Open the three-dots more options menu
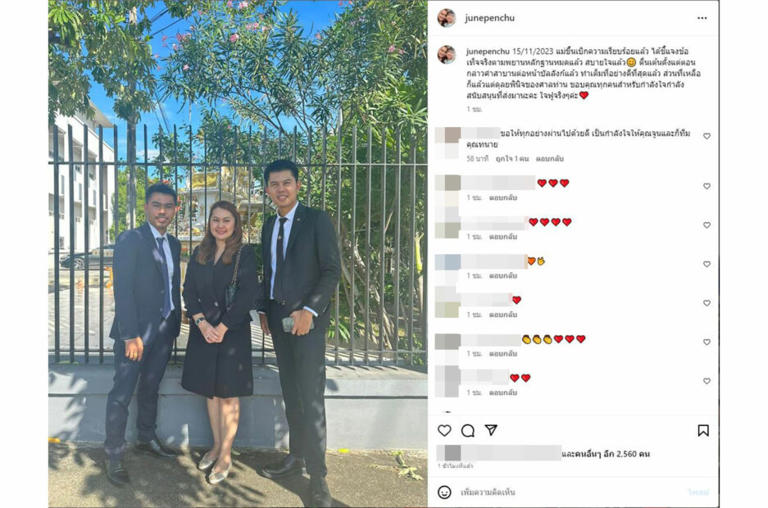The width and height of the screenshot is (768, 508). (x=702, y=18)
